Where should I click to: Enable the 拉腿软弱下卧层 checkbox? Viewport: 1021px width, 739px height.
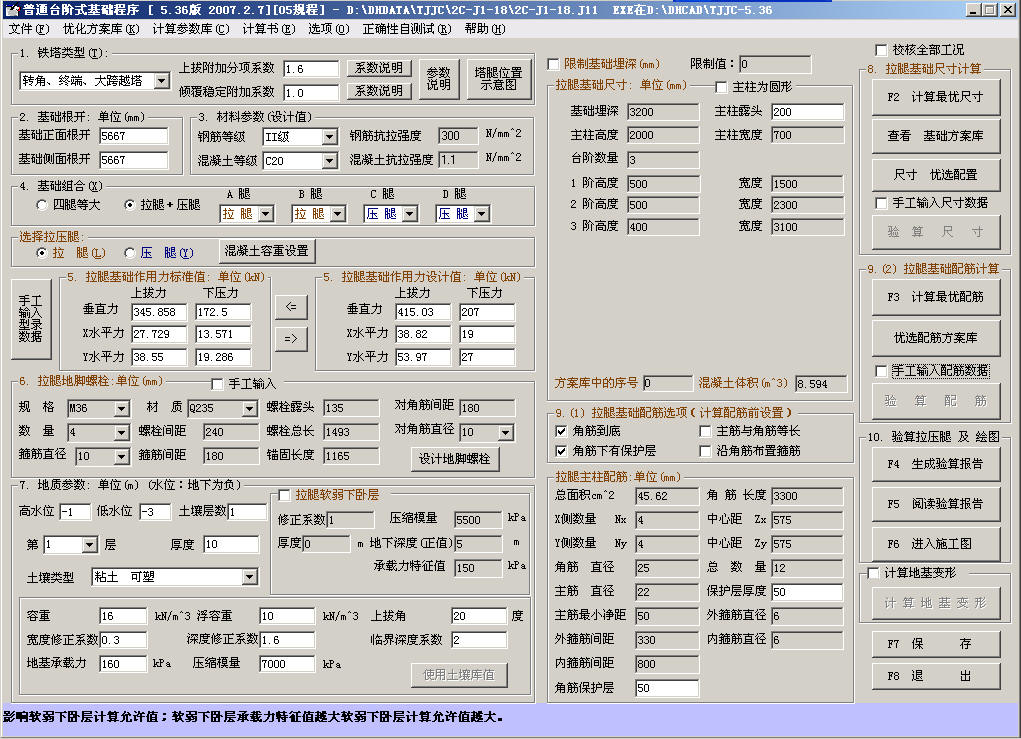click(284, 495)
